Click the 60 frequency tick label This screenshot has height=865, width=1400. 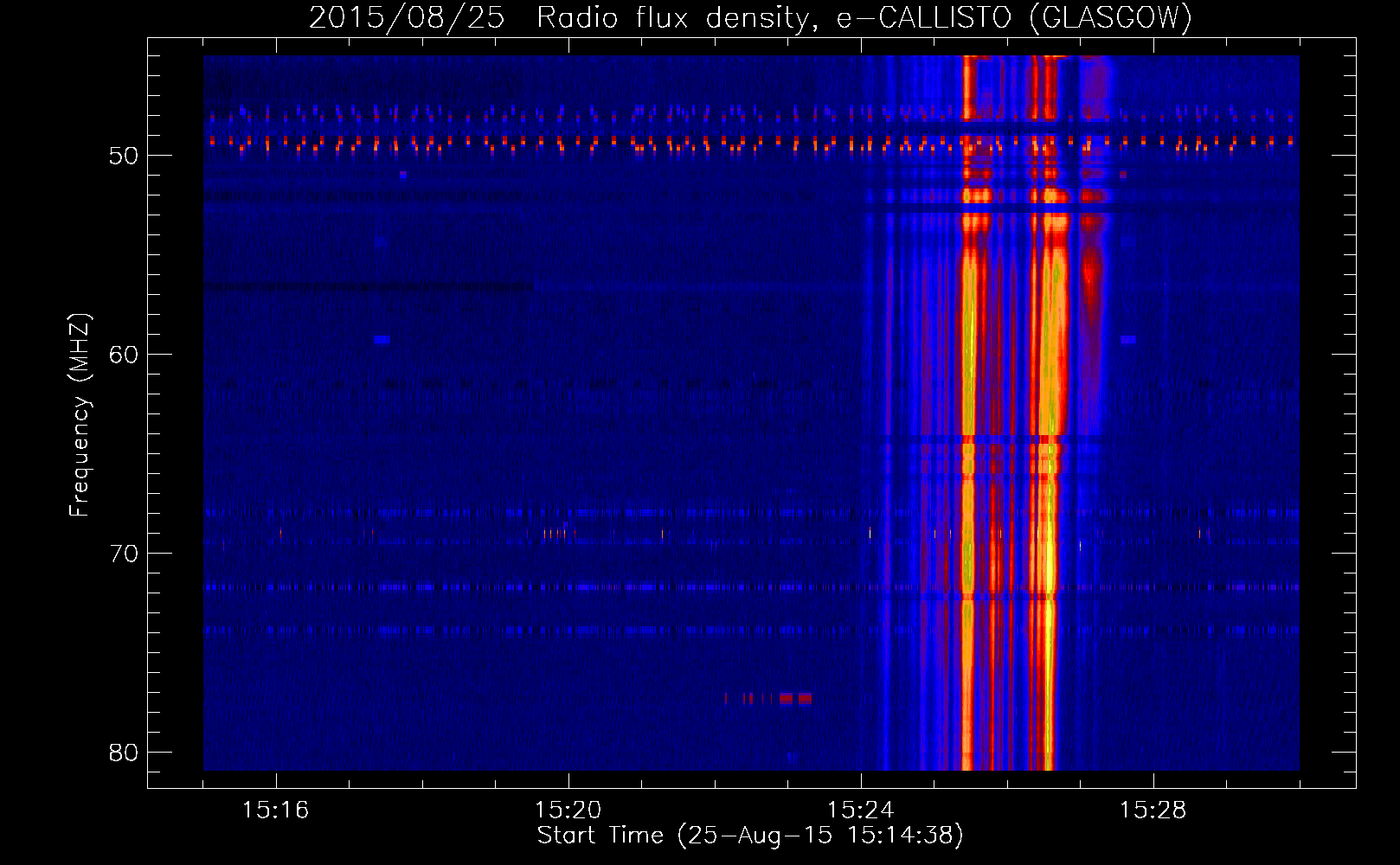[124, 355]
